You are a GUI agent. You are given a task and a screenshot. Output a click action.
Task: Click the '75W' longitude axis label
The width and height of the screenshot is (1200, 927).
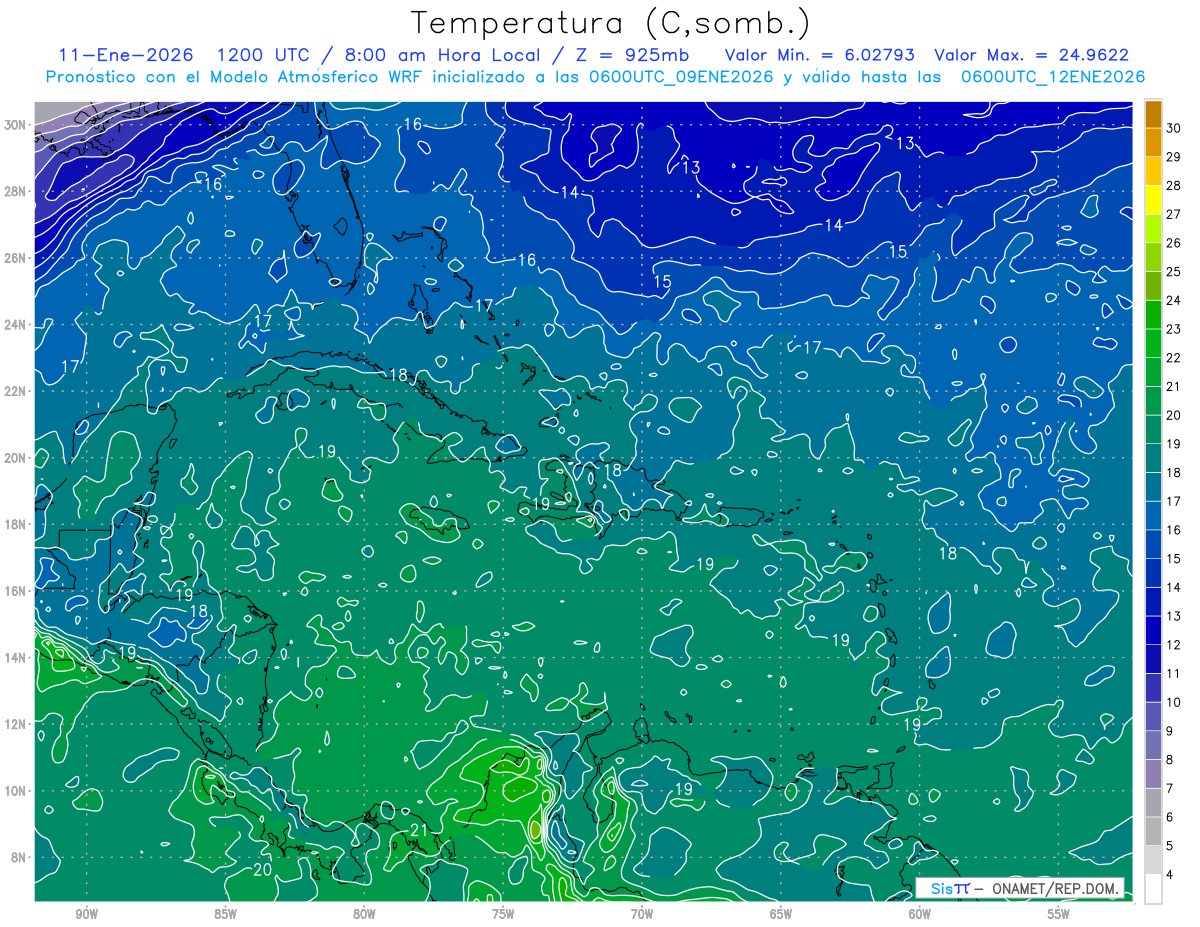click(x=503, y=914)
